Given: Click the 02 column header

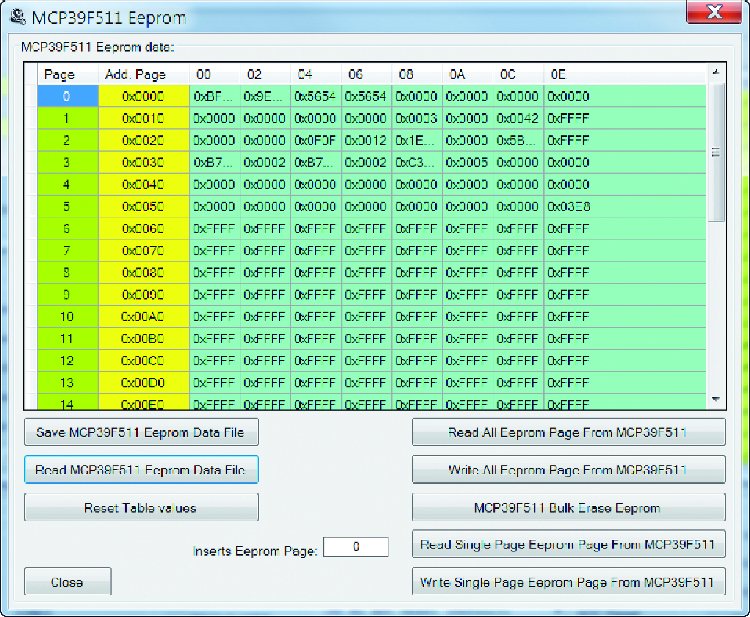Looking at the screenshot, I should click(265, 74).
